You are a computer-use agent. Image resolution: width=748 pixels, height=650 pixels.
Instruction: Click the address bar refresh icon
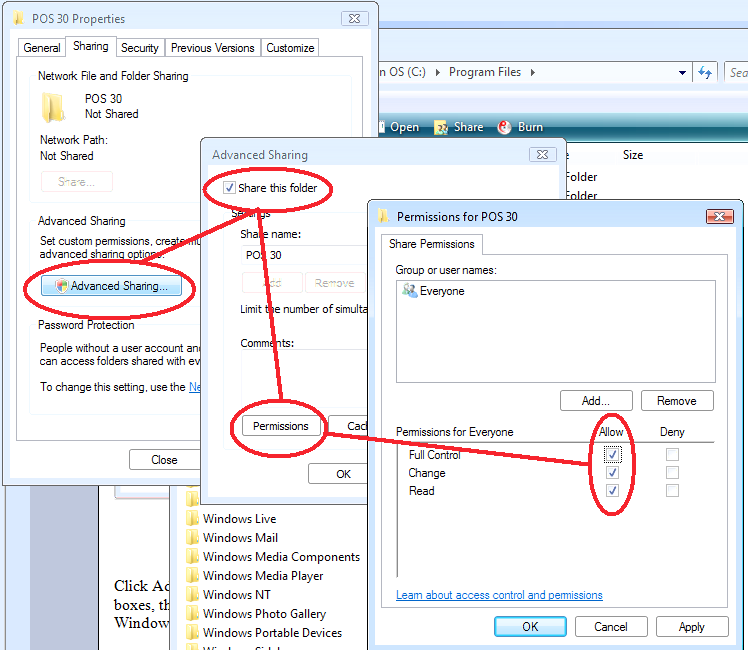click(x=706, y=72)
